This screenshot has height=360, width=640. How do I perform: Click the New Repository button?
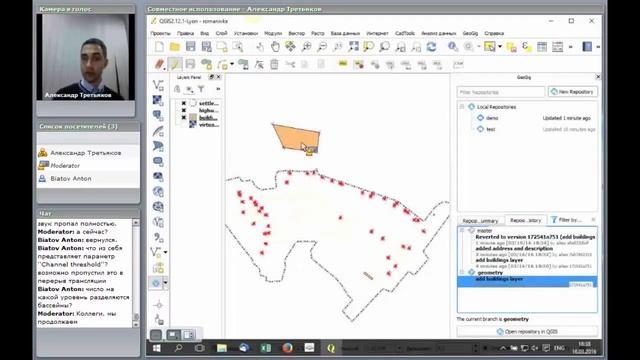573,92
